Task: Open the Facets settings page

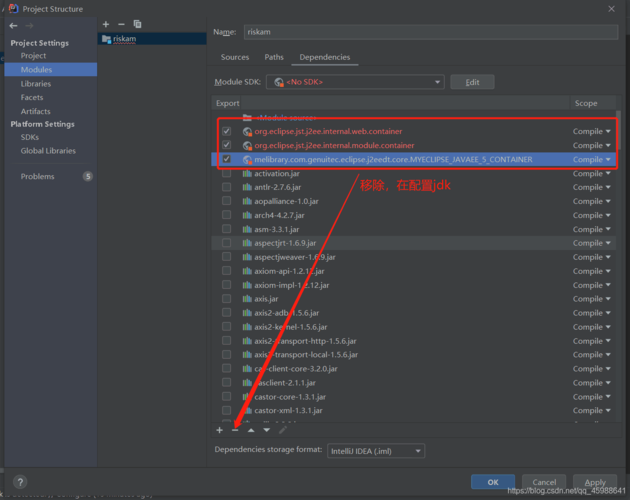Action: coord(32,97)
